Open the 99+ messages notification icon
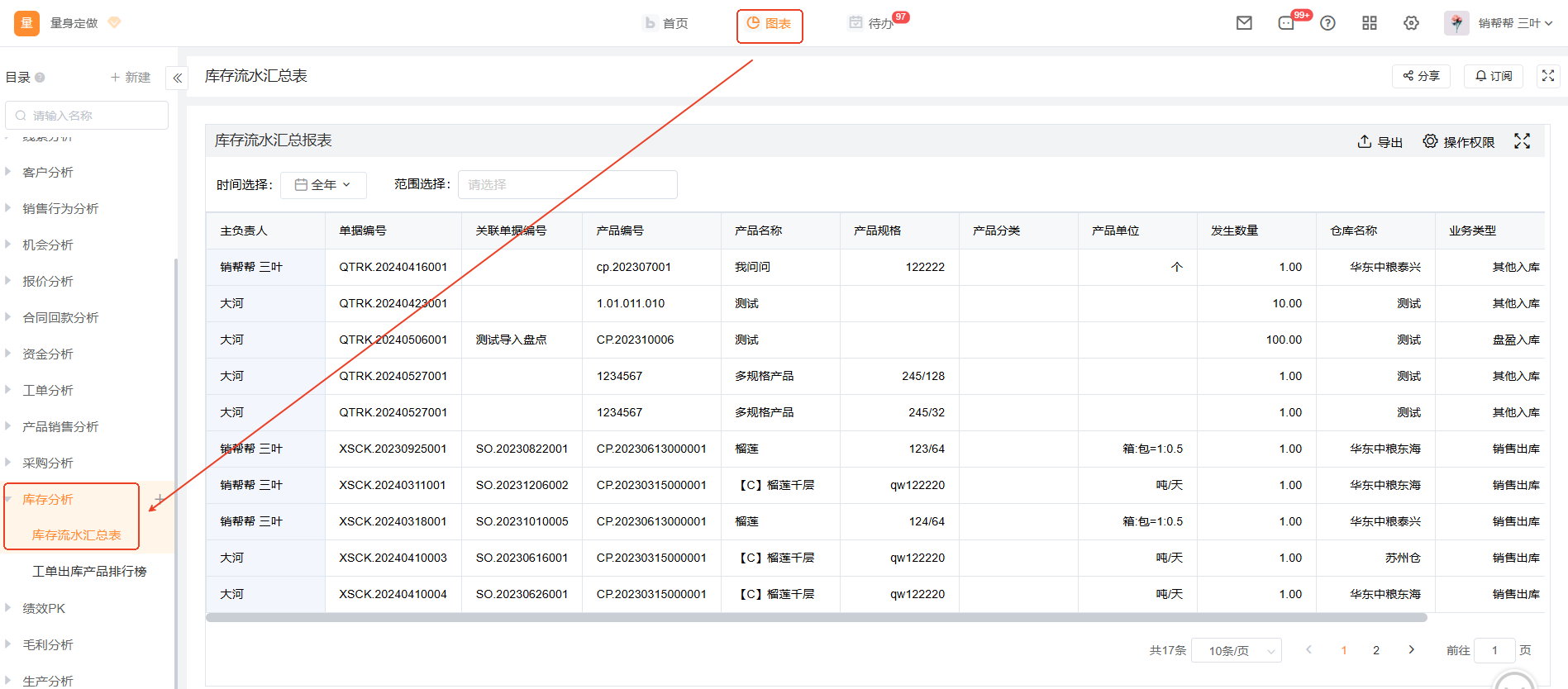The height and width of the screenshot is (689, 1568). [x=1288, y=23]
